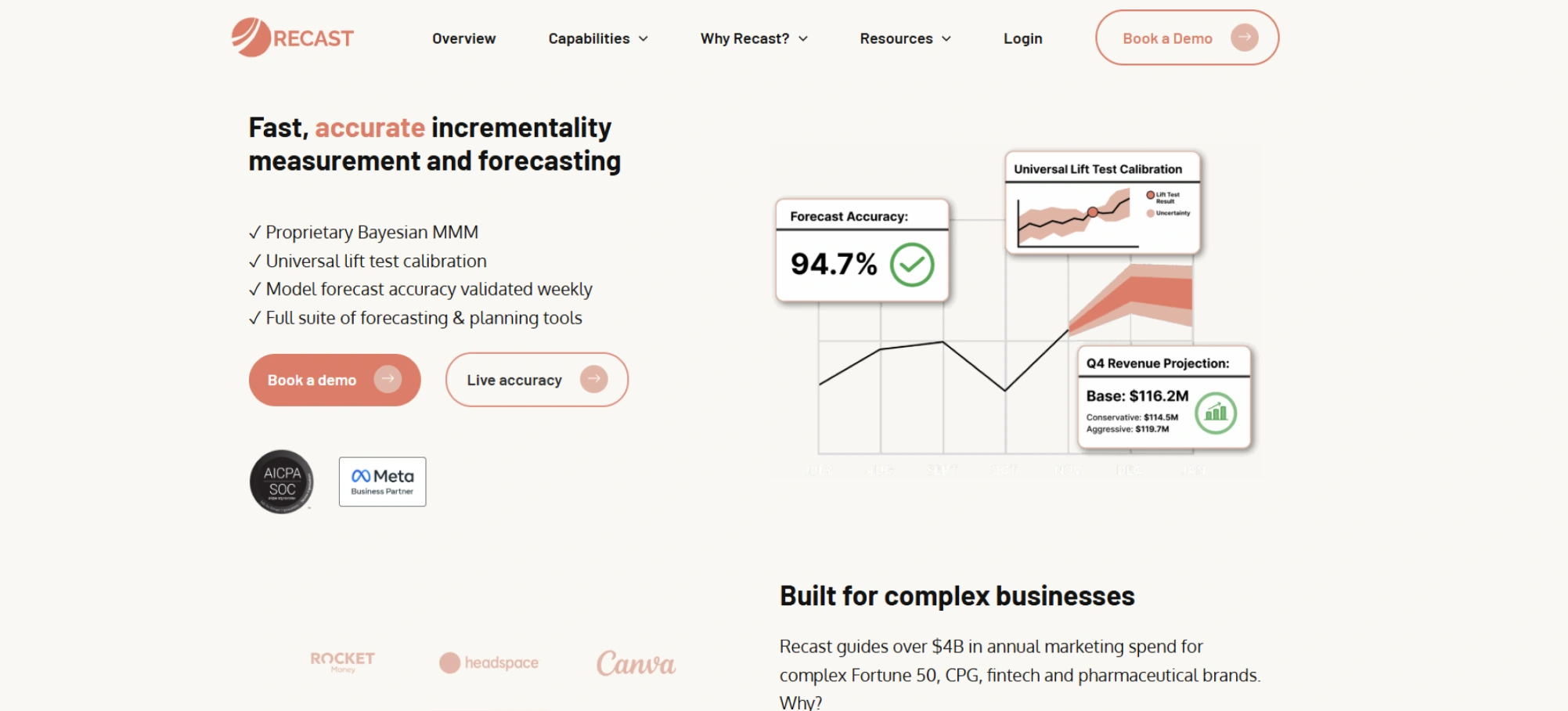This screenshot has width=1568, height=711.
Task: Click the filled Book a demo button
Action: (334, 380)
